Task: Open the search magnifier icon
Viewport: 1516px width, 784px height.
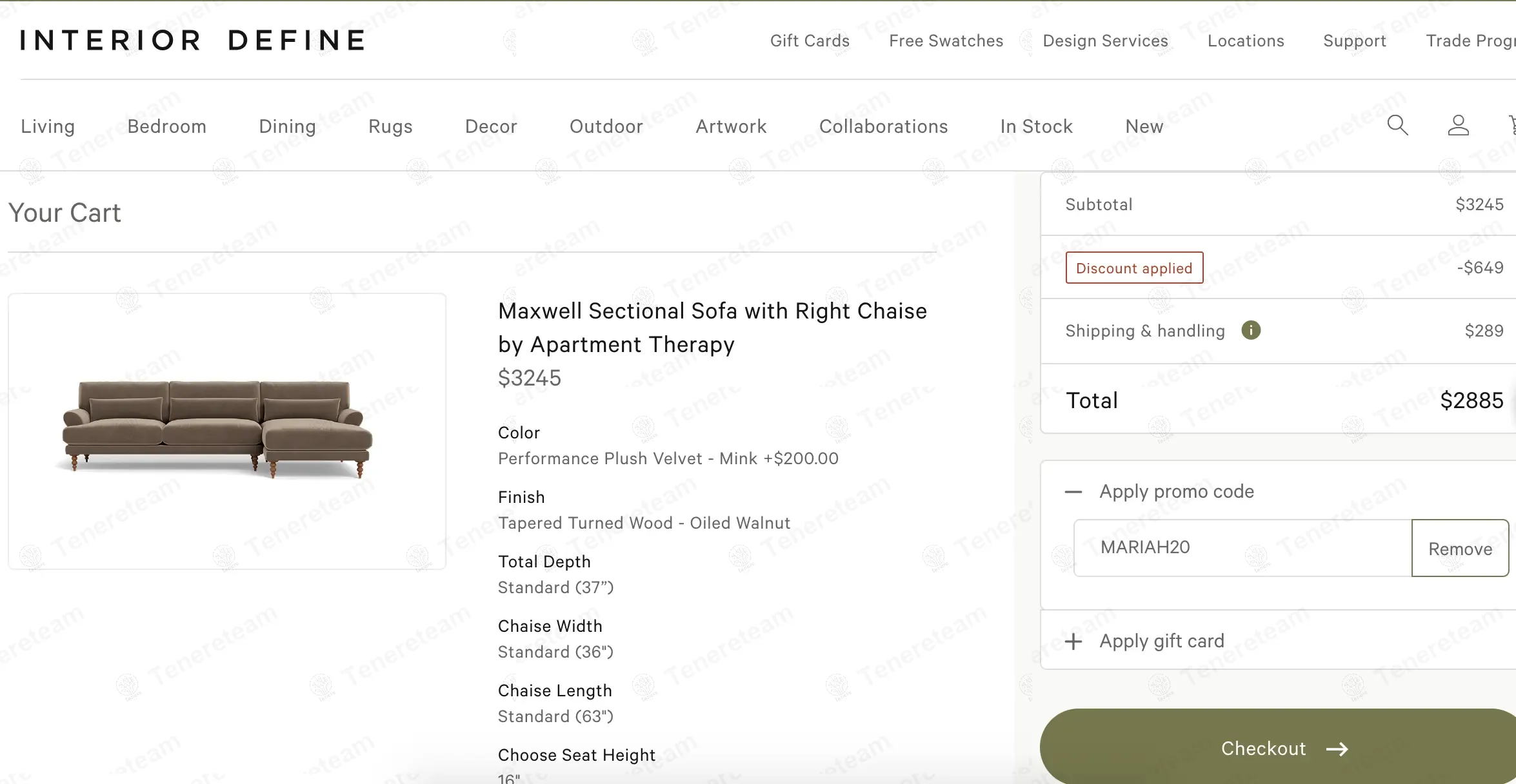Action: [x=1397, y=125]
